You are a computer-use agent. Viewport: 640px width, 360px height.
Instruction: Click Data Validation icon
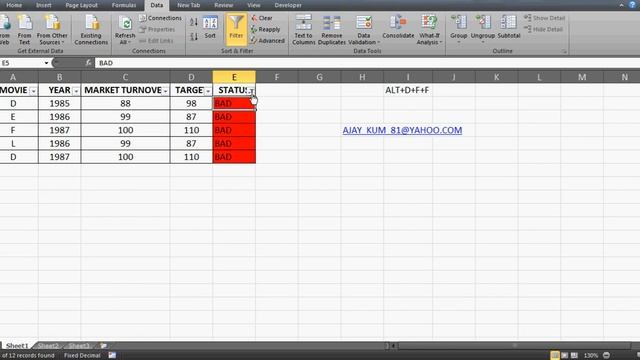[364, 29]
